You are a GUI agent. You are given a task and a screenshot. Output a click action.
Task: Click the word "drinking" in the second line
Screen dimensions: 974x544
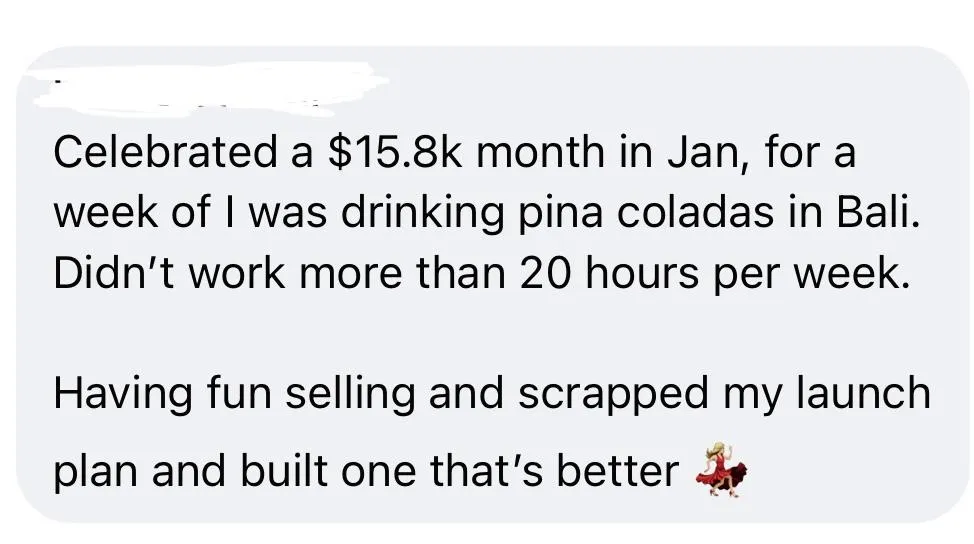422,213
